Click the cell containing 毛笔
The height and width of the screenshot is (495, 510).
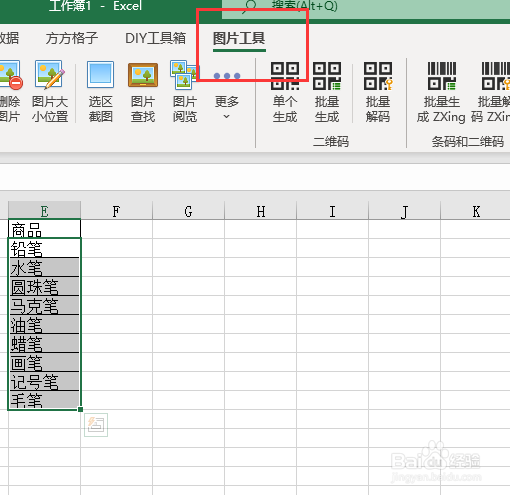44,400
